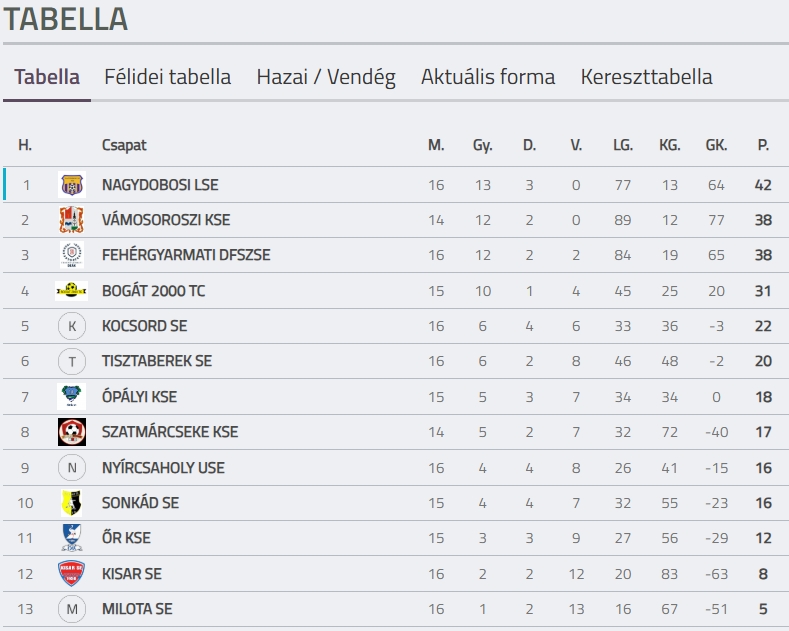Click the Szatmárcseke KSE red ball logo
789x631 pixels.
pyautogui.click(x=71, y=432)
